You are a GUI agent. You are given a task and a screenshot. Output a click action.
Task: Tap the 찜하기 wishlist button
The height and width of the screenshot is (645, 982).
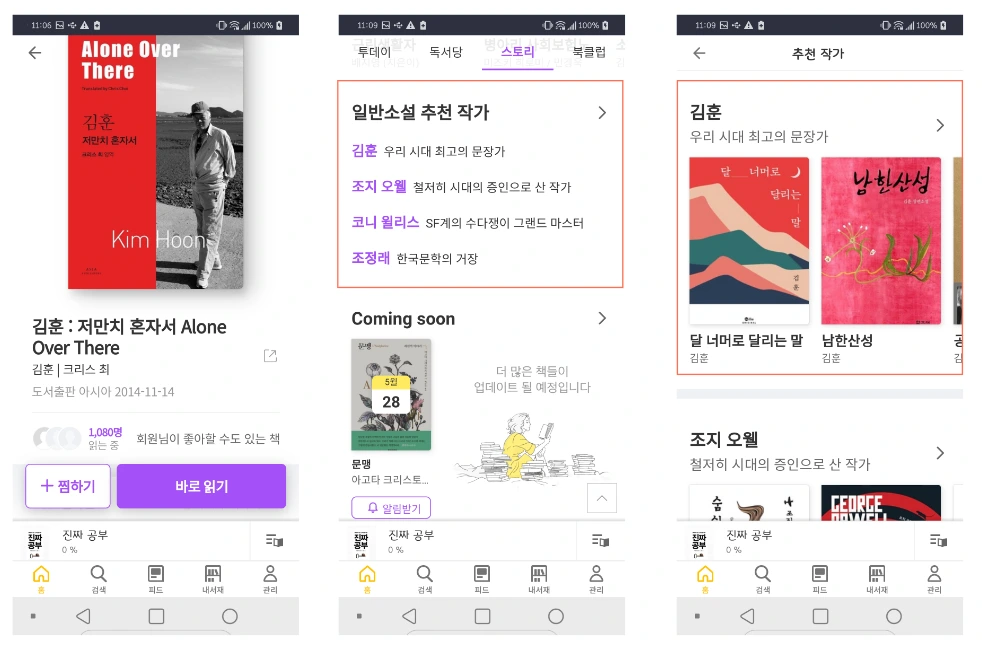tap(68, 486)
